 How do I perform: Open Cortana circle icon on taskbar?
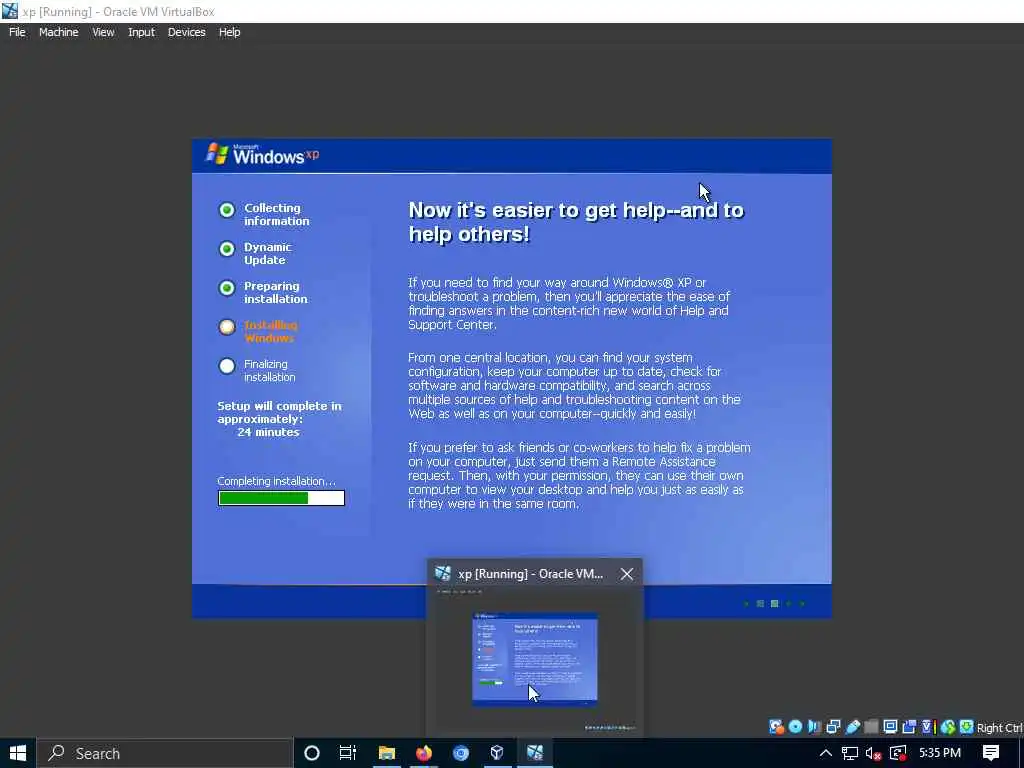point(312,753)
